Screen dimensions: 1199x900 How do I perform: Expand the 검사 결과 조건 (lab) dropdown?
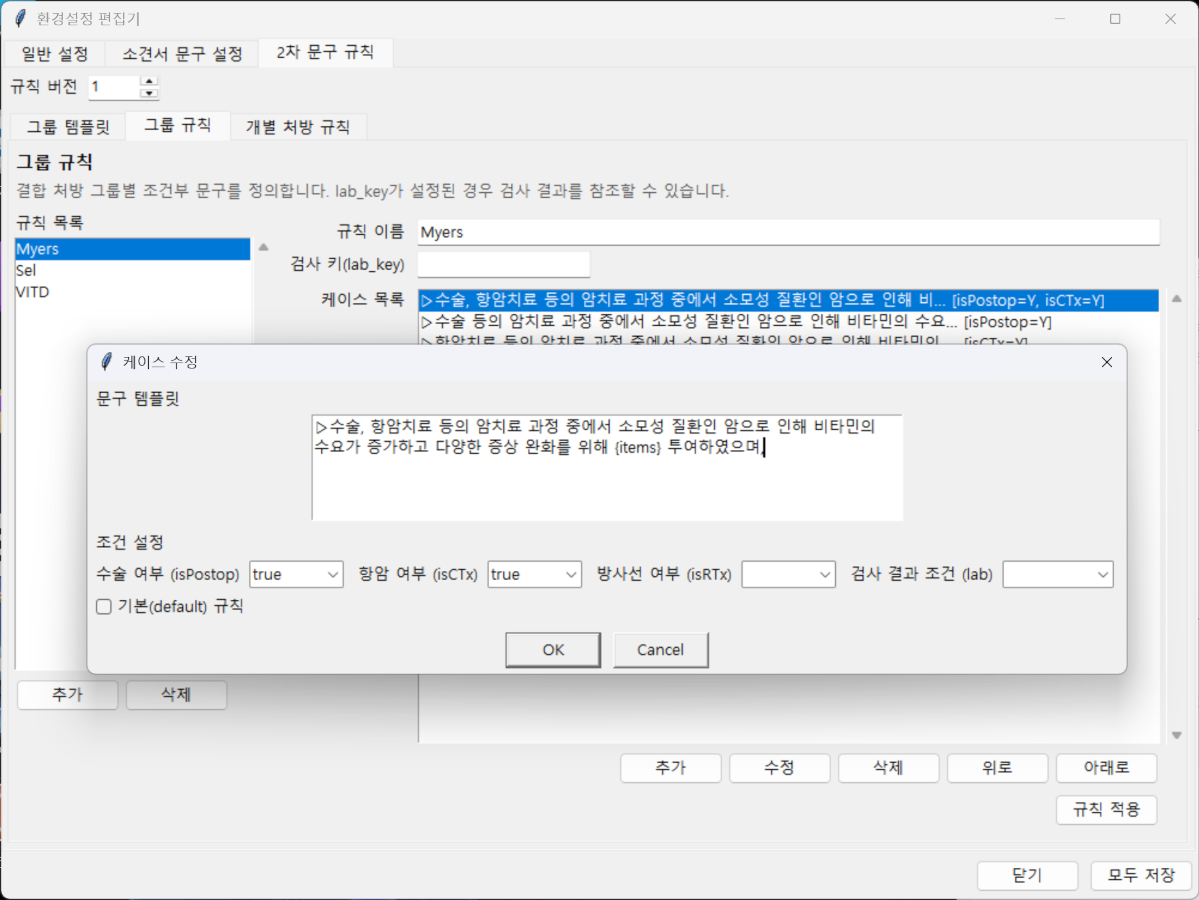1057,574
